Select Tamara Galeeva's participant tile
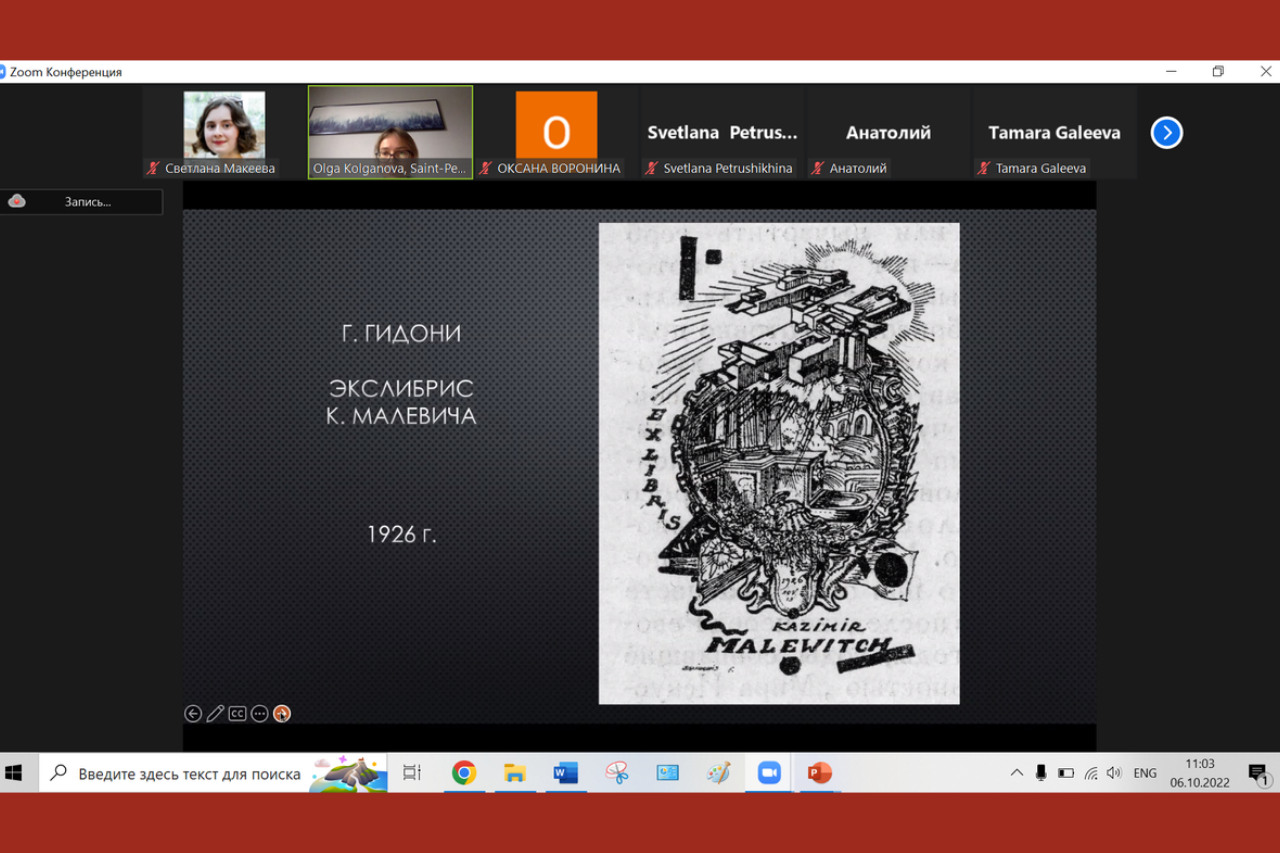Screen dimensions: 1280x853 (x=1054, y=132)
